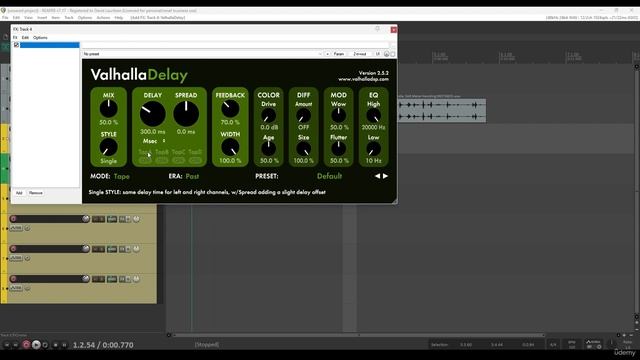
Task: Click the volume knob on track 7
Action: (x=86, y=249)
